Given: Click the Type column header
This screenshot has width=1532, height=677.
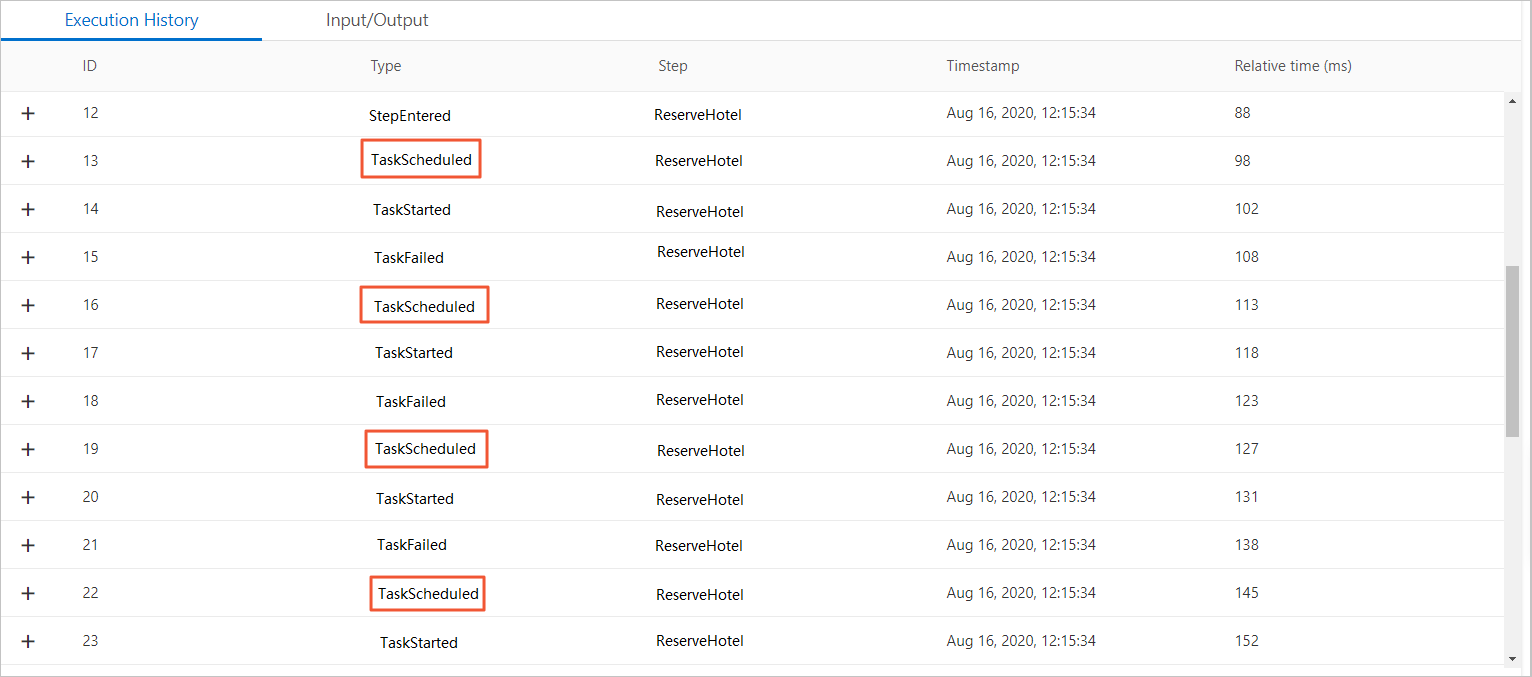Looking at the screenshot, I should coord(385,66).
